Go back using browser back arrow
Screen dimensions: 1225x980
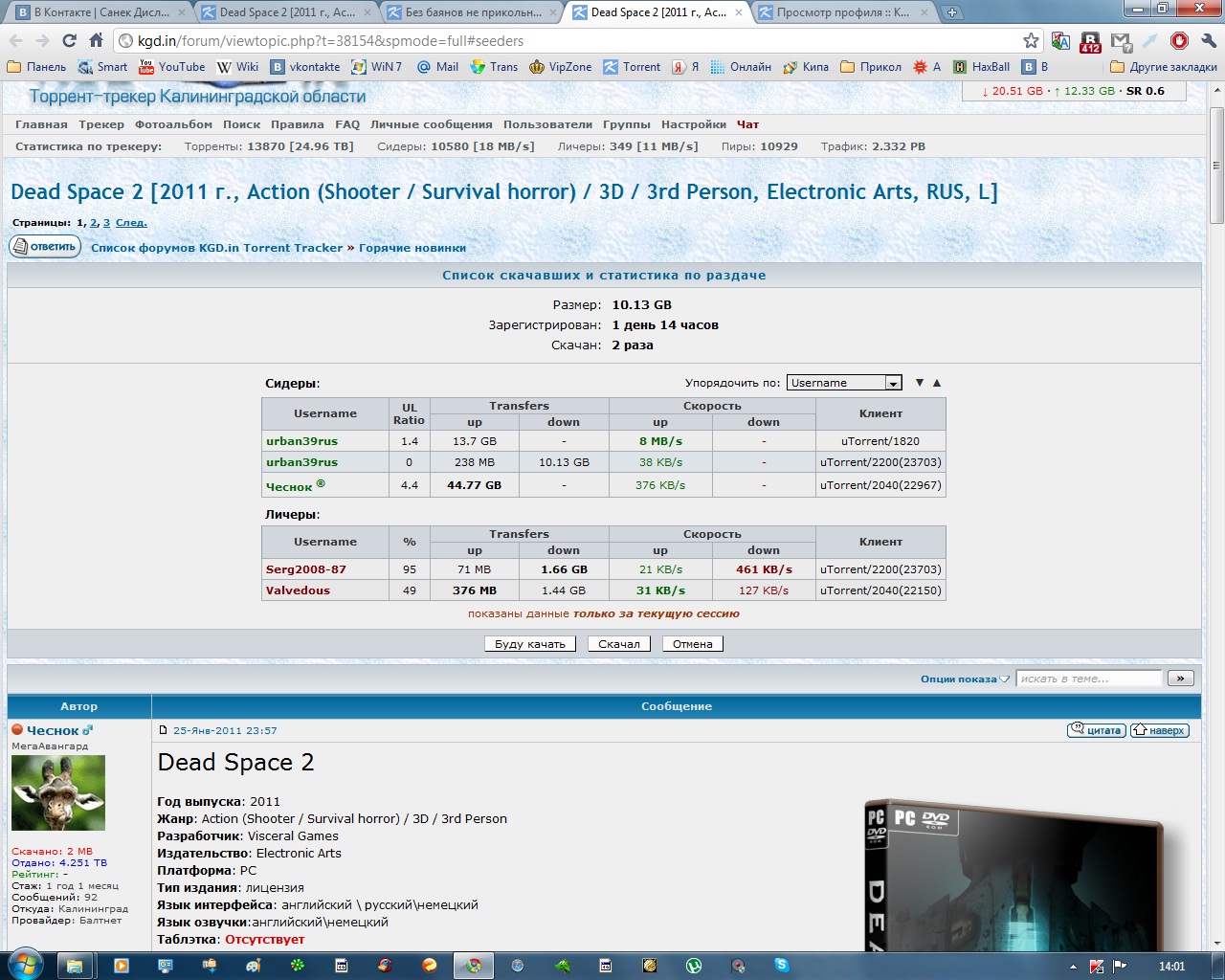pyautogui.click(x=15, y=40)
